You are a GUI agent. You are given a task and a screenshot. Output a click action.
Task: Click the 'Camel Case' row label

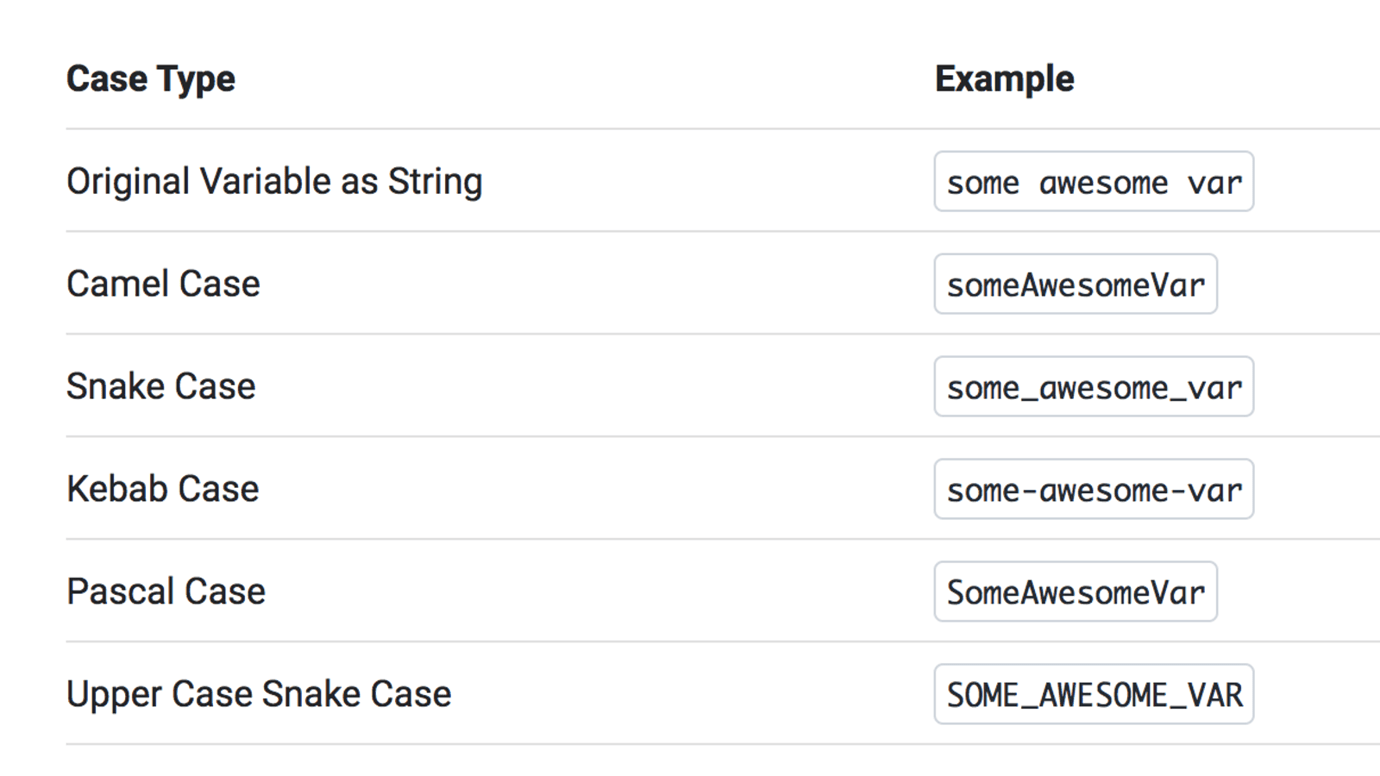pos(163,284)
